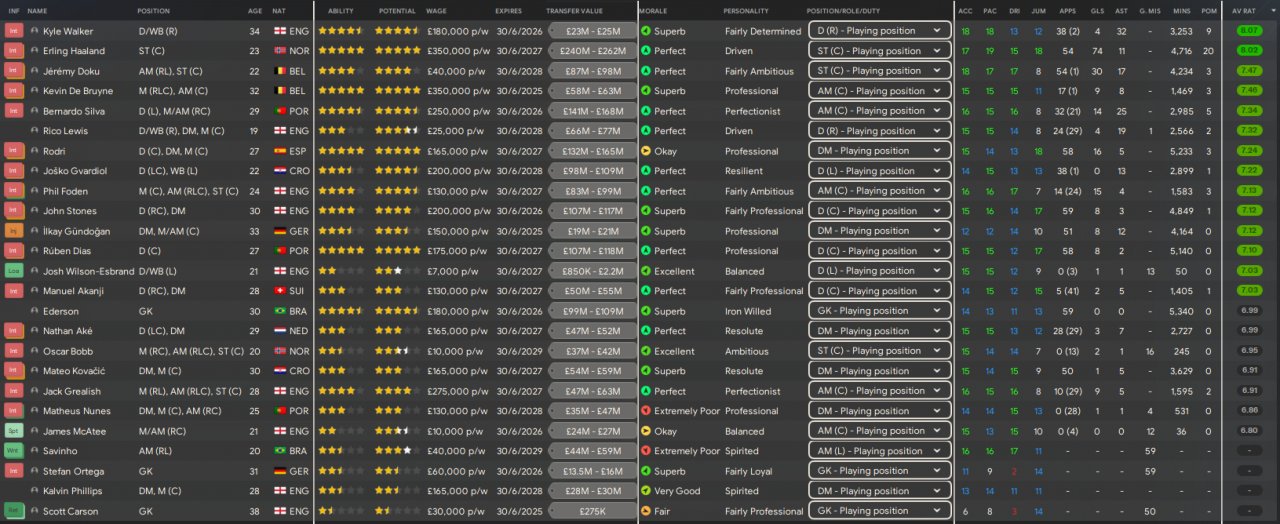Open Joško Gvardiol's D (L) position dropdown
Image resolution: width=1280 pixels, height=524 pixels.
[879, 171]
